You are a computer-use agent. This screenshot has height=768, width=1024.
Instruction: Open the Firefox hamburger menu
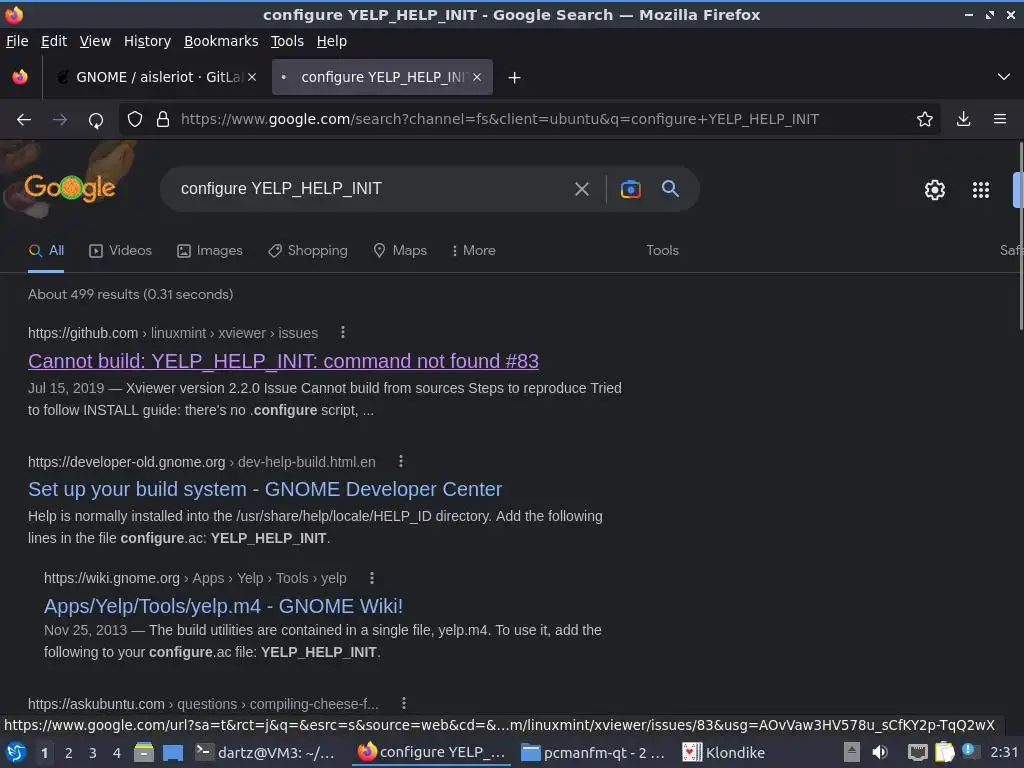(x=1000, y=119)
